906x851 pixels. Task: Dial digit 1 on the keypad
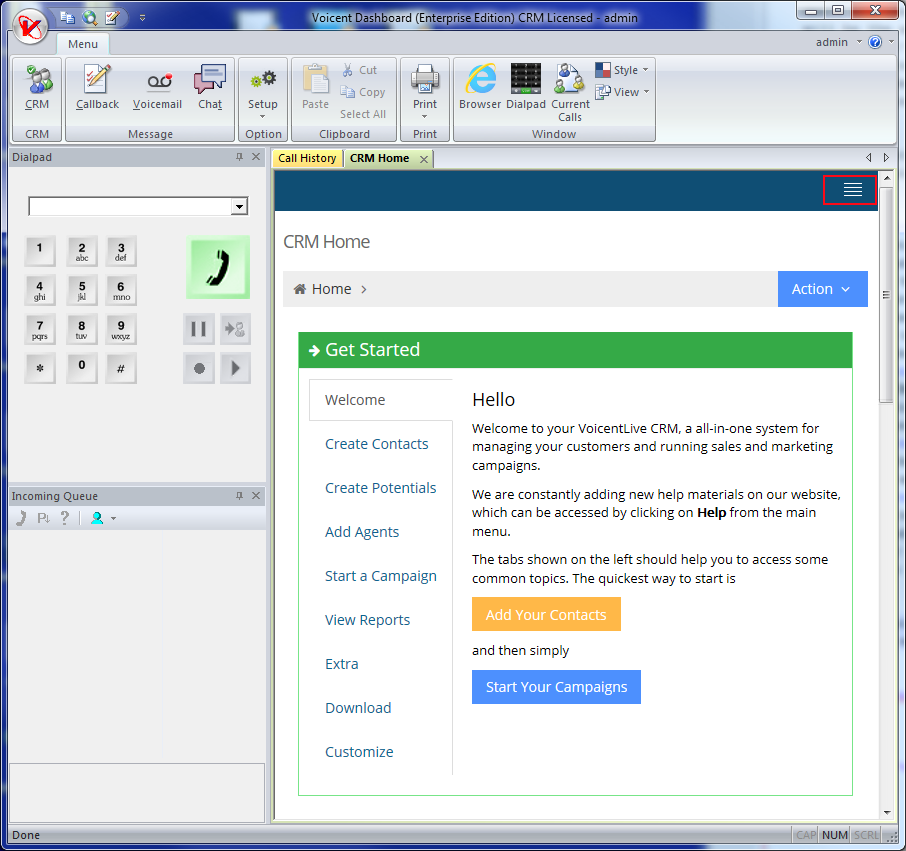(x=40, y=251)
